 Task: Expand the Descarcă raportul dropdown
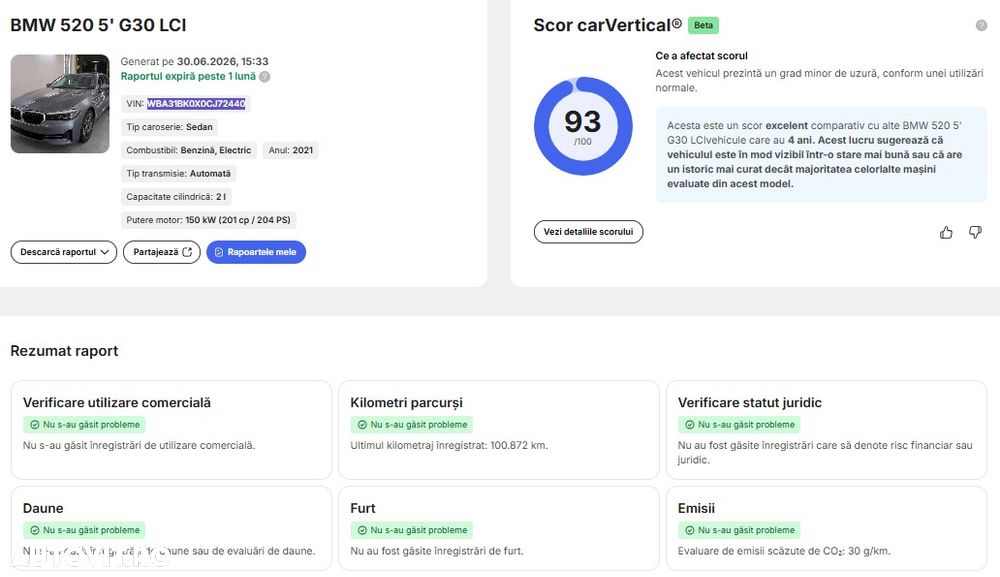click(64, 252)
